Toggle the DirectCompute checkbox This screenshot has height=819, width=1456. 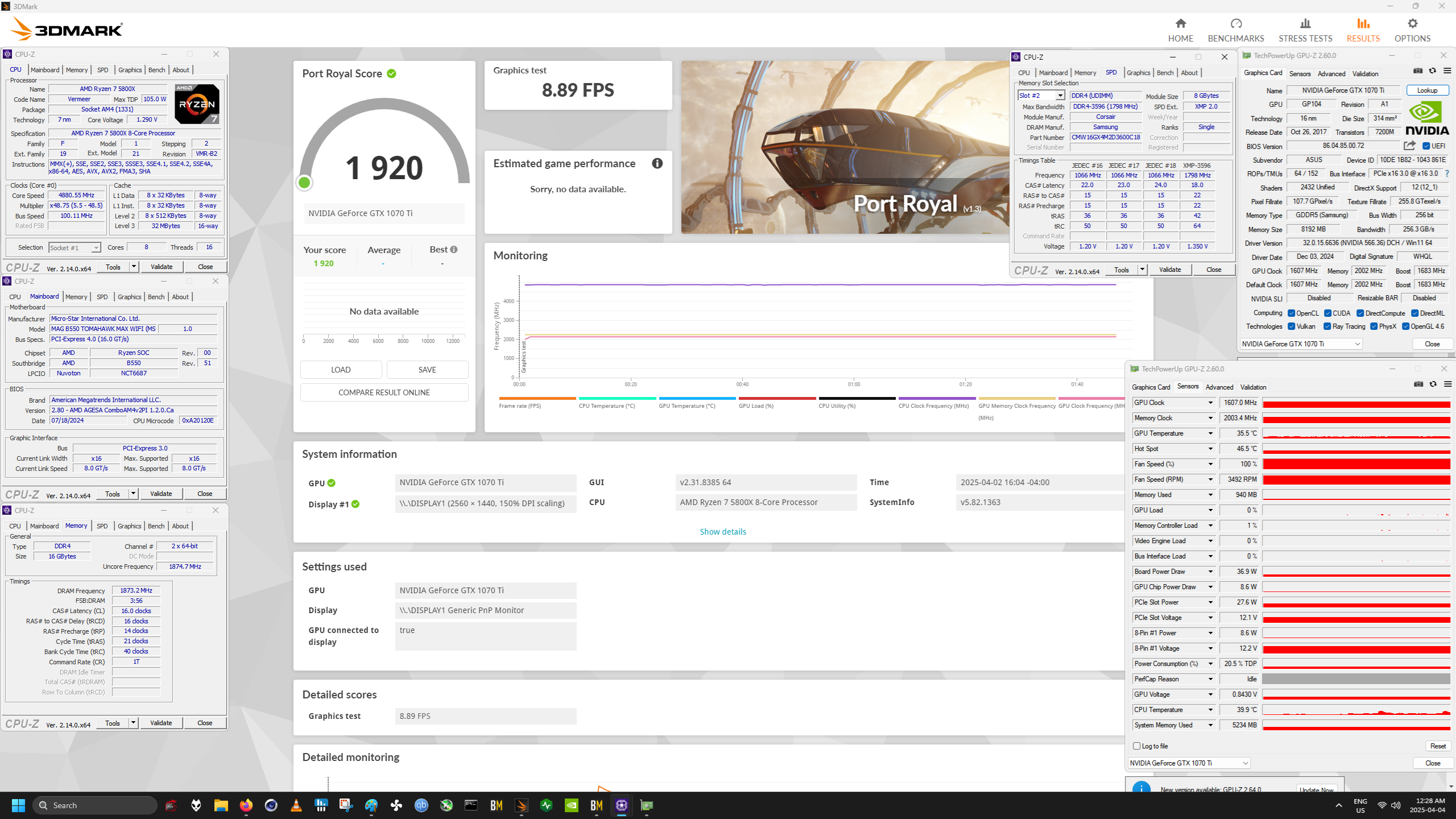1360,313
